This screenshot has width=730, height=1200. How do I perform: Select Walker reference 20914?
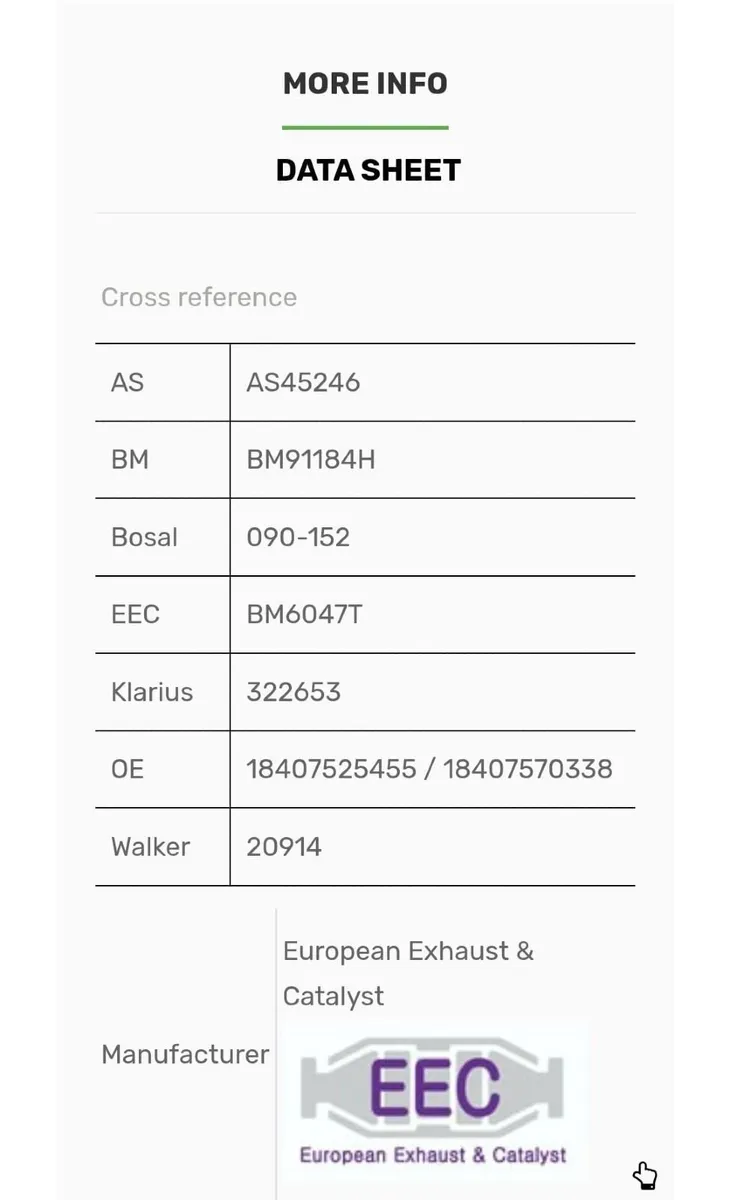click(x=284, y=847)
